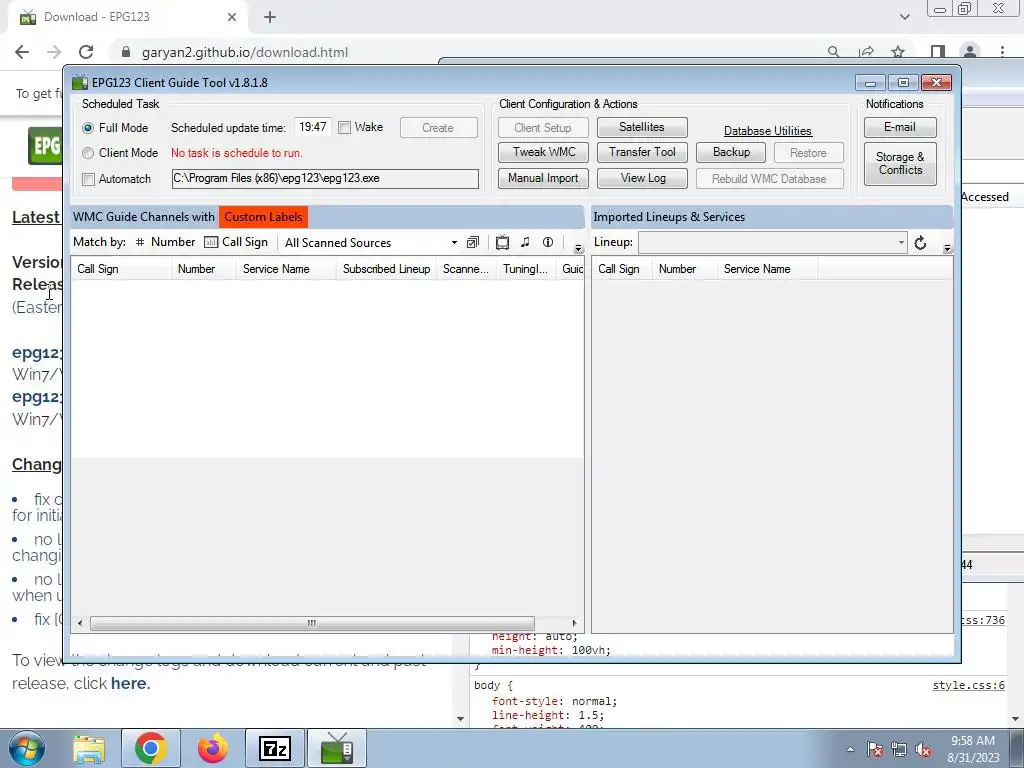Click the Scanne... column header
This screenshot has width=1024, height=768.
(466, 269)
